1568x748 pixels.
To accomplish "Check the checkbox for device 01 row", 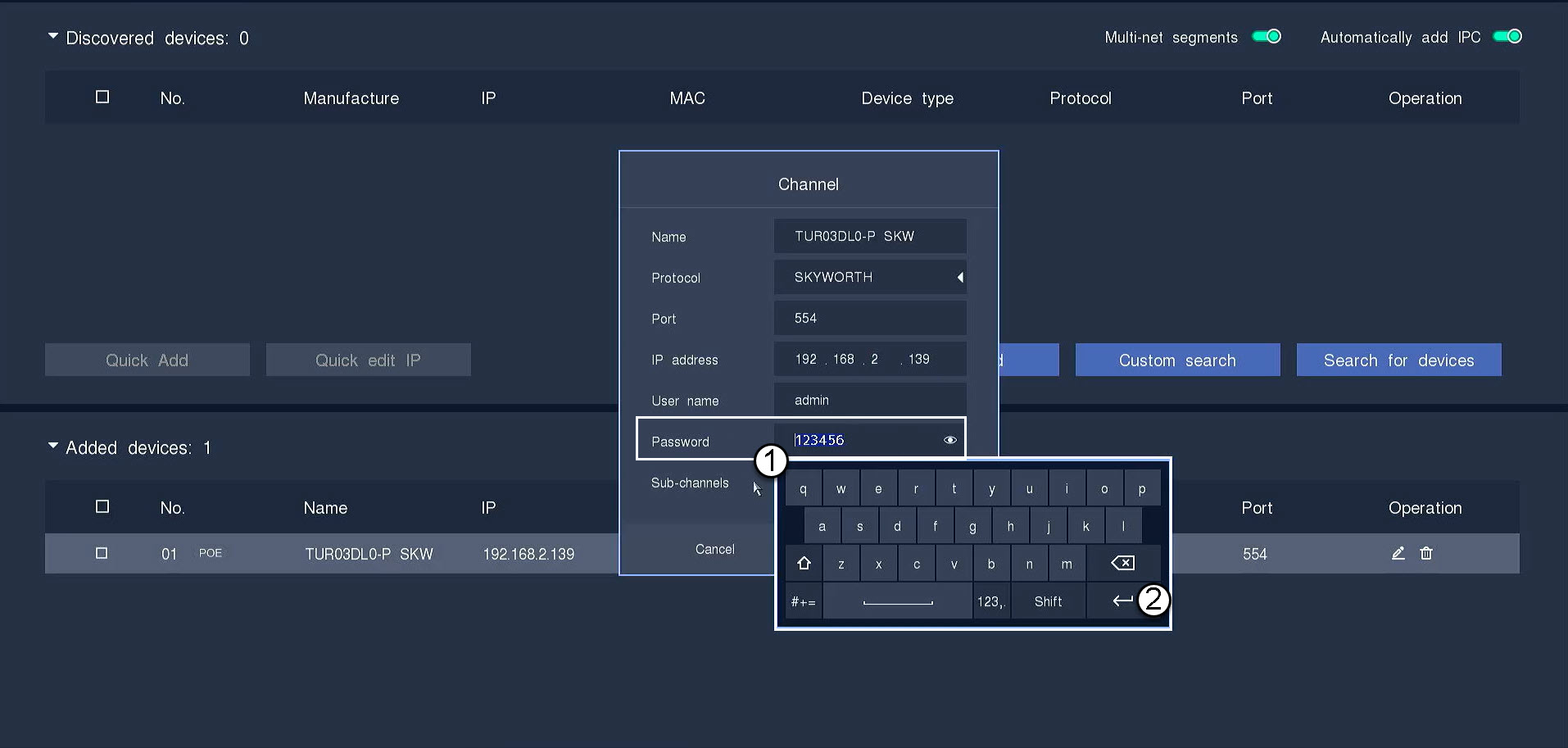I will pyautogui.click(x=102, y=553).
